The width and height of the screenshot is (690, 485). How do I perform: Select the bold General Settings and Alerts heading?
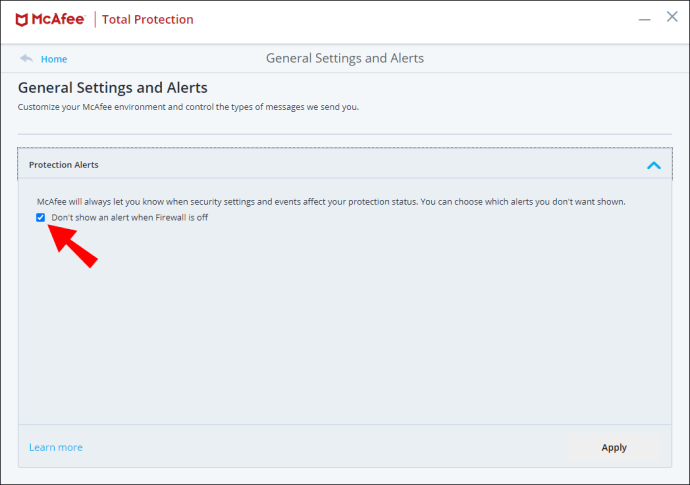click(113, 88)
